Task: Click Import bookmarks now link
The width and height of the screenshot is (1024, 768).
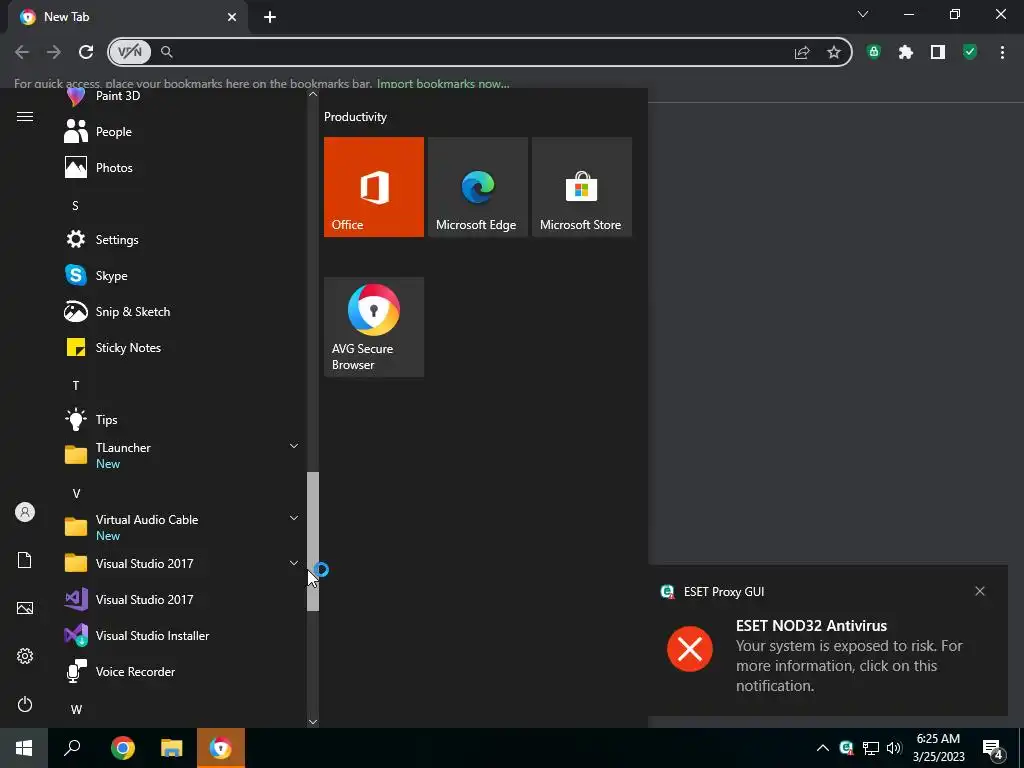Action: pos(443,84)
